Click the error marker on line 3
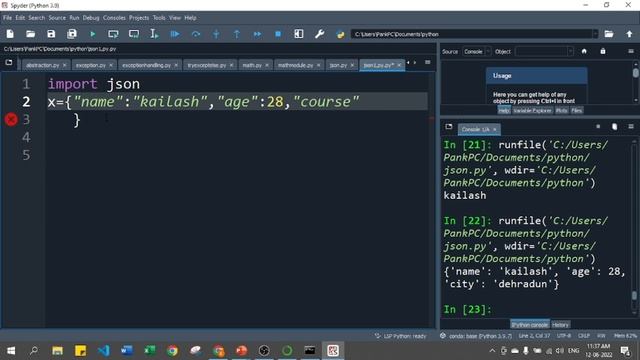The image size is (640, 360). [11, 119]
